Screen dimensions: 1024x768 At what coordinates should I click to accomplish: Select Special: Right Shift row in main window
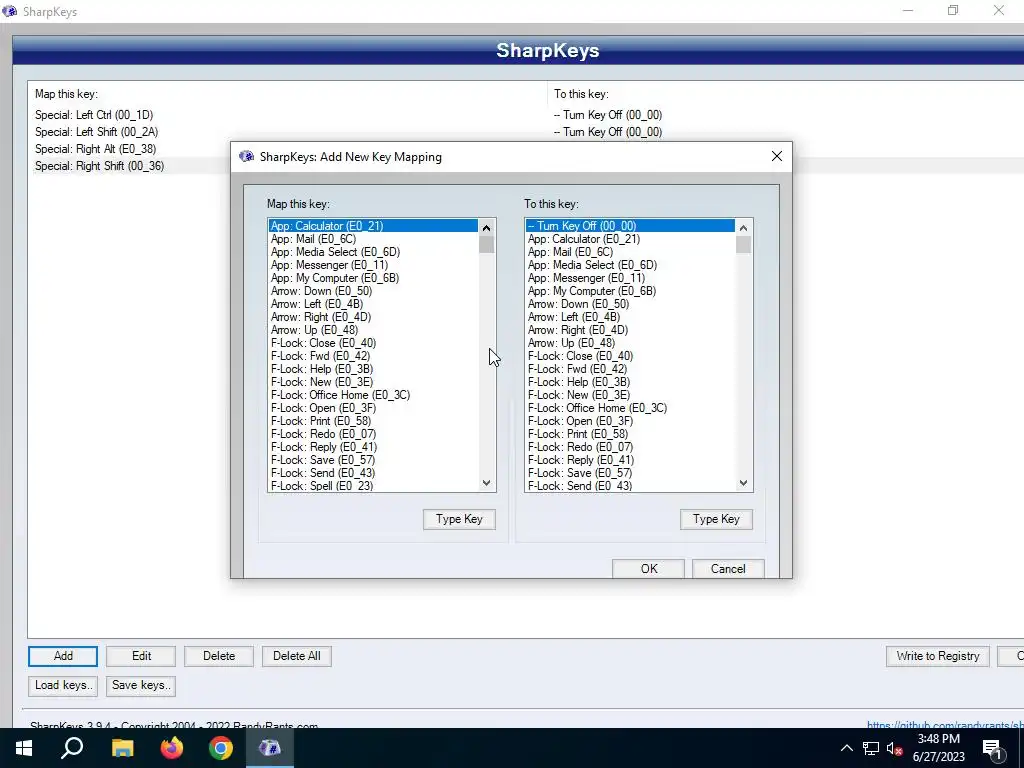coord(129,166)
